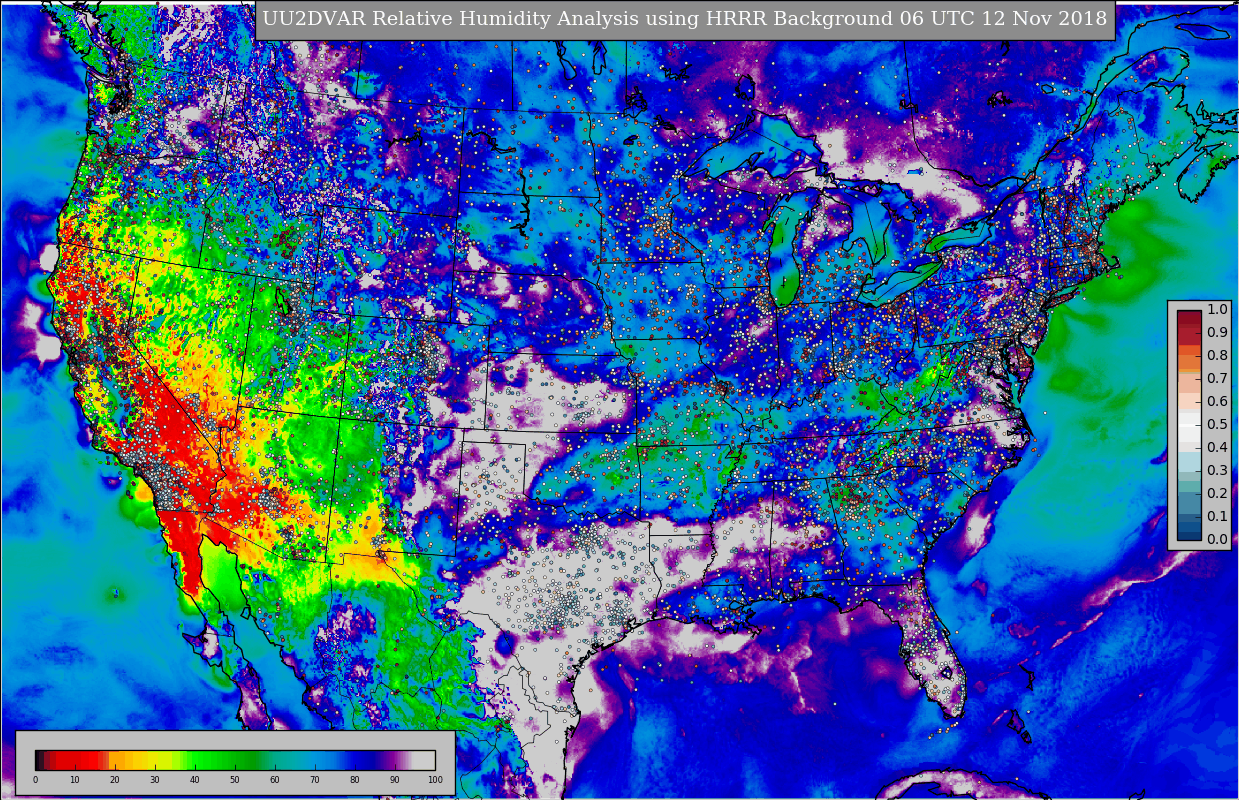Viewport: 1239px width, 800px height.
Task: Pick the dark red top of right colorbar
Action: coord(1189,318)
